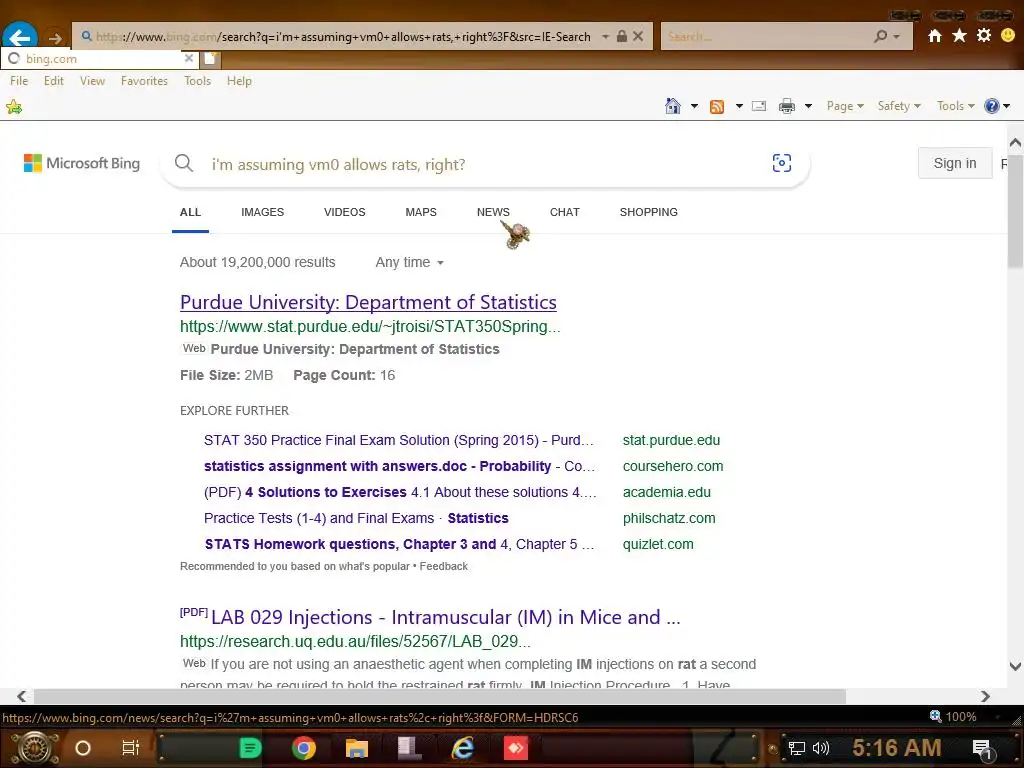This screenshot has height=768, width=1024.
Task: Click the Print printer icon
Action: 787,106
